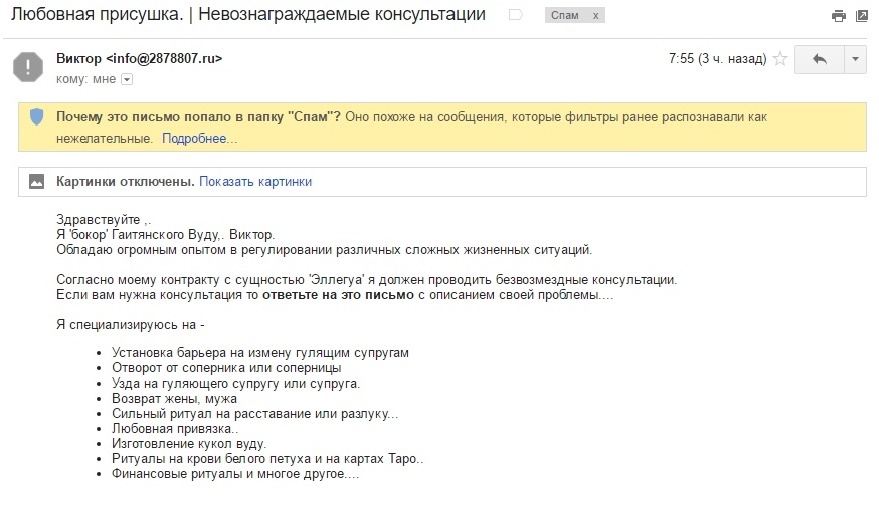Open the message in a new window

point(861,16)
